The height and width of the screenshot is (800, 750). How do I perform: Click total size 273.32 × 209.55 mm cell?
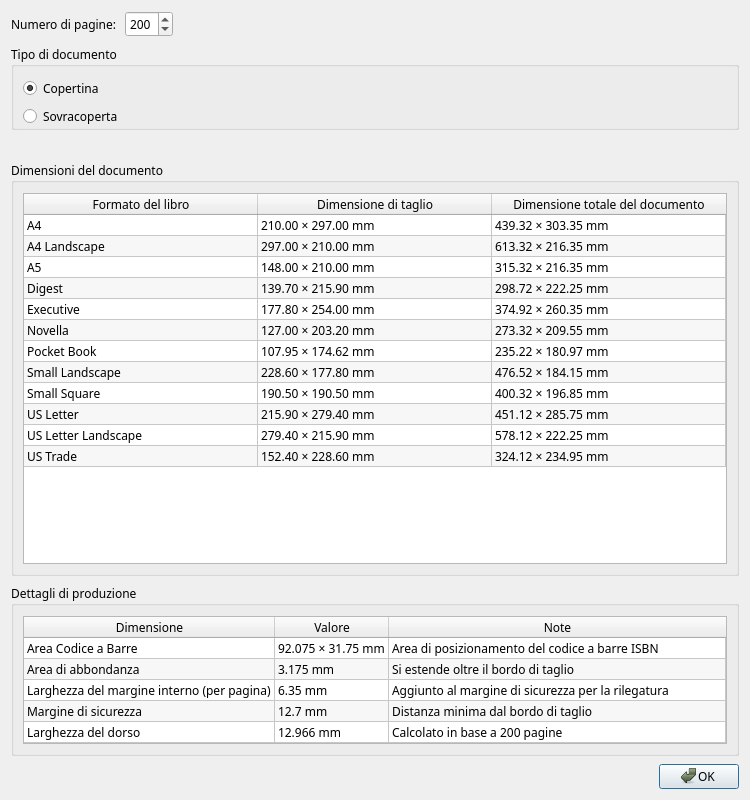point(609,330)
